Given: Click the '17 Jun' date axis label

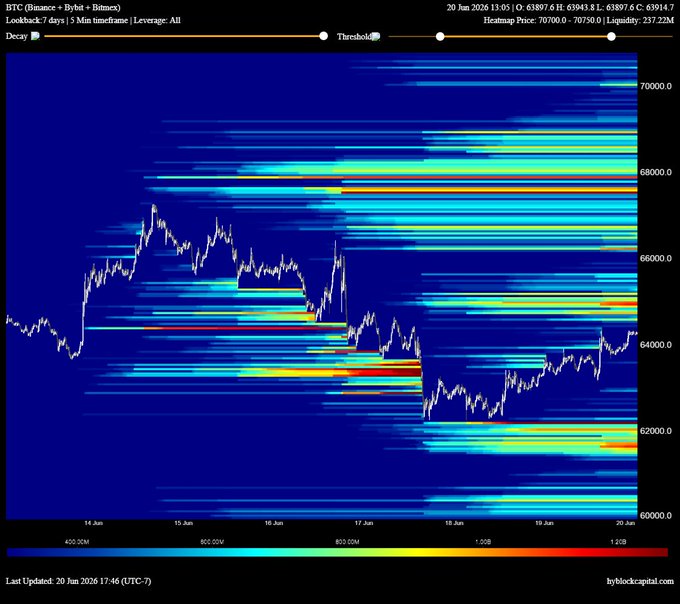Looking at the screenshot, I should [x=364, y=523].
